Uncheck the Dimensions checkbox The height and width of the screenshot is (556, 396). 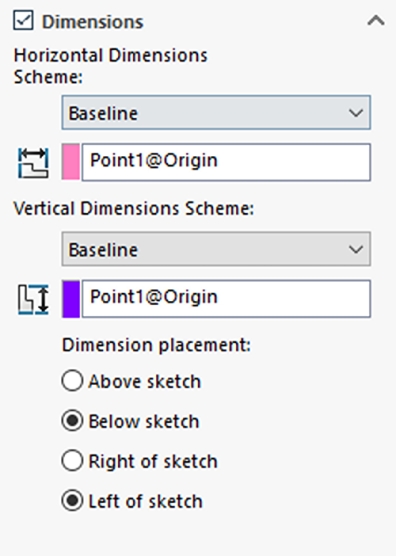point(23,20)
